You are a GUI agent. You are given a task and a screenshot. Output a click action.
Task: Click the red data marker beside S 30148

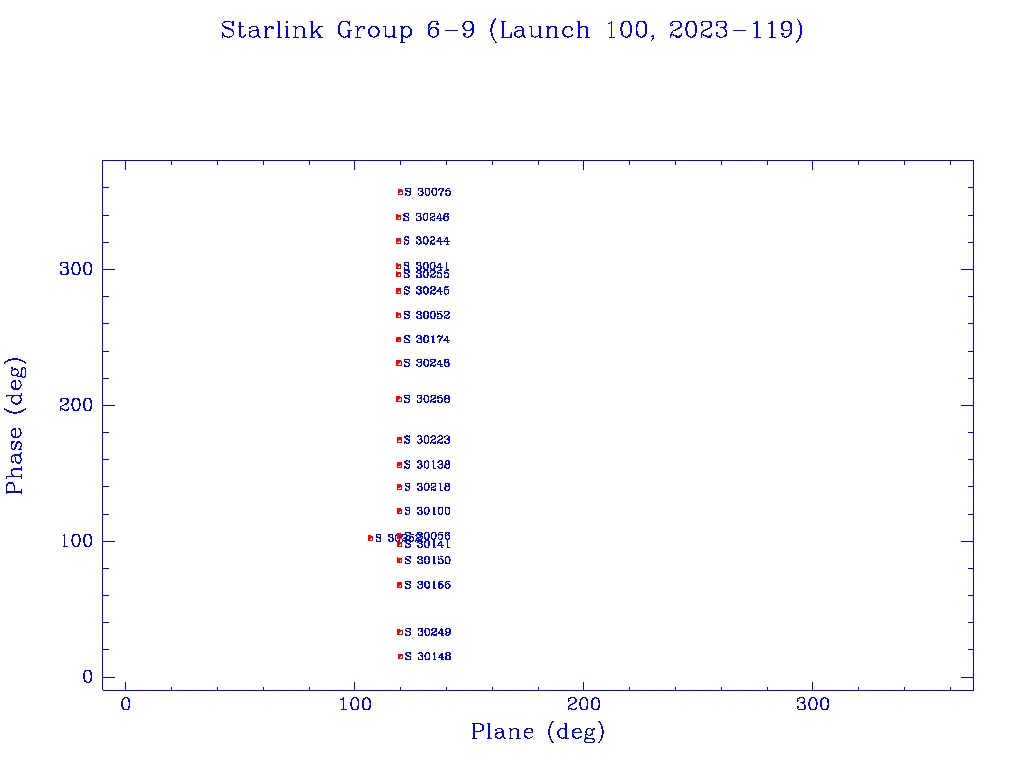point(400,656)
